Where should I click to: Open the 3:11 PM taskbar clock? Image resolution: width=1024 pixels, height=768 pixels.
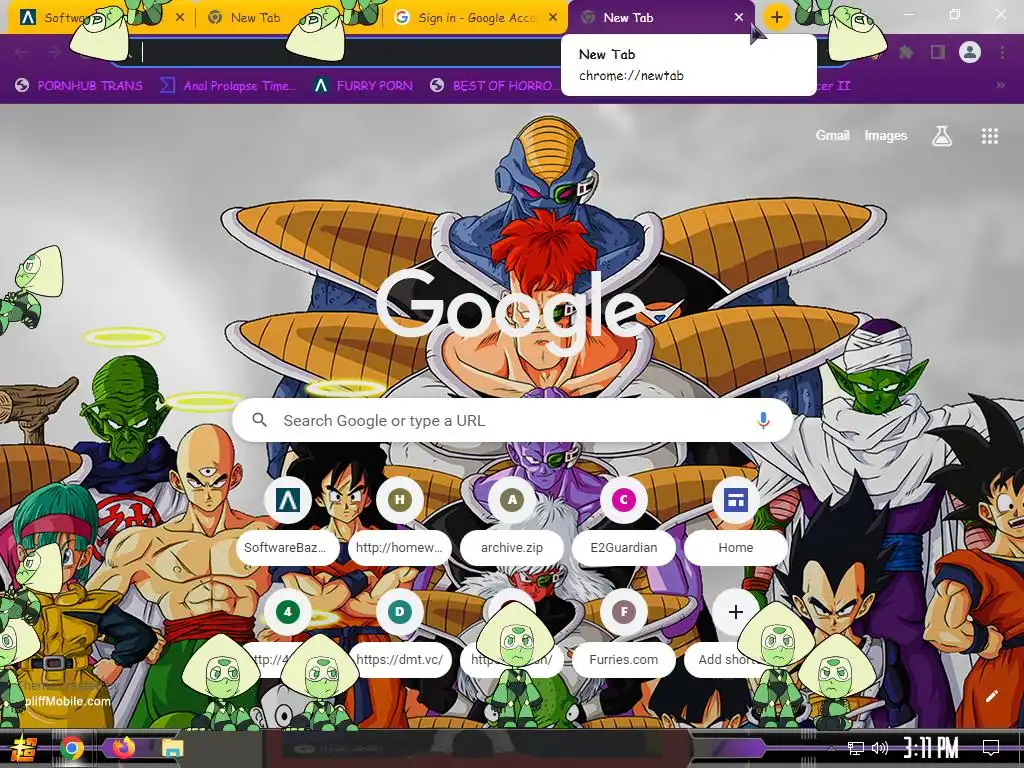[931, 747]
